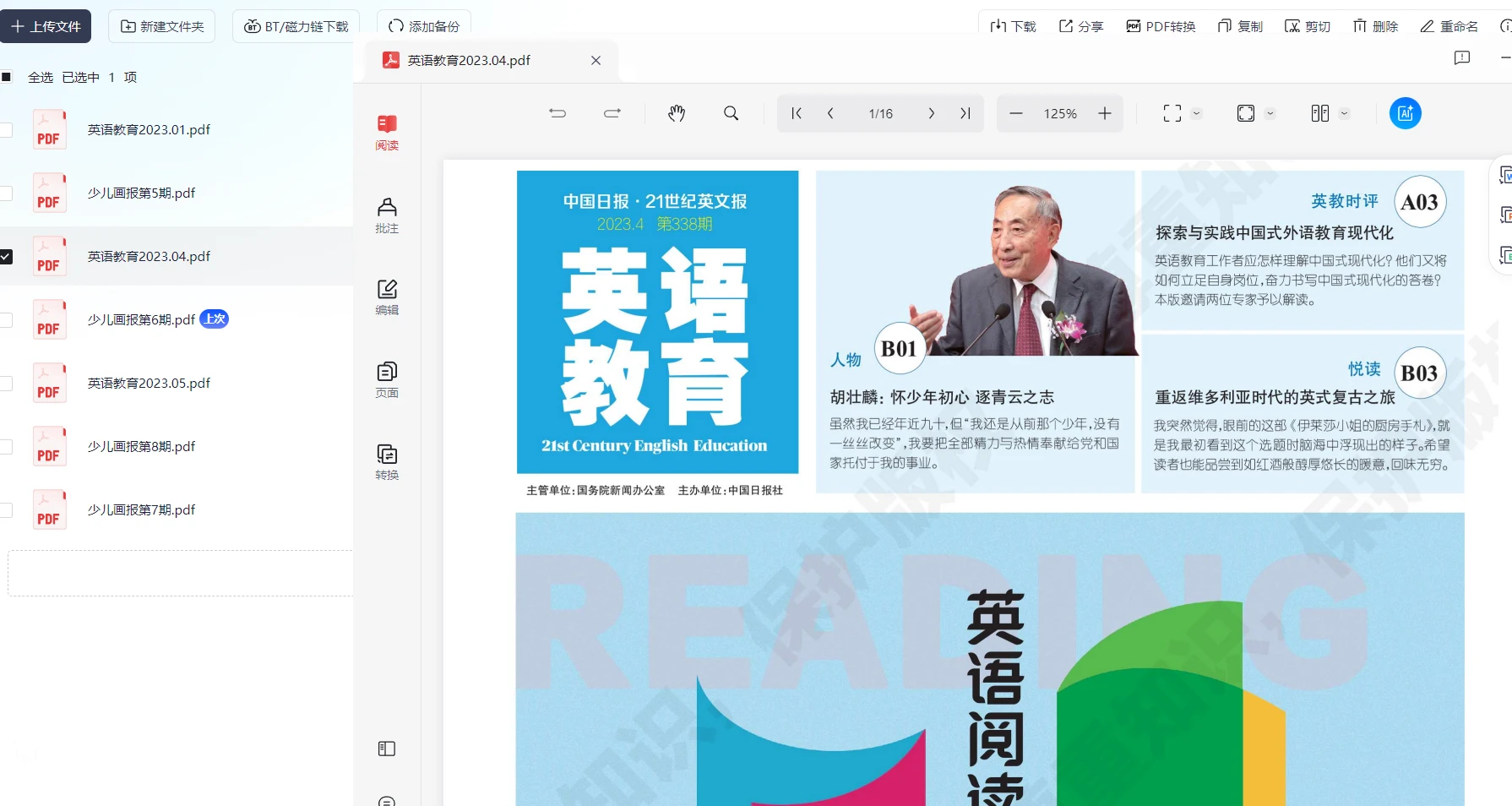Screen dimensions: 1512x806
Task: Expand the fit page dropdown arrow
Action: [1270, 113]
